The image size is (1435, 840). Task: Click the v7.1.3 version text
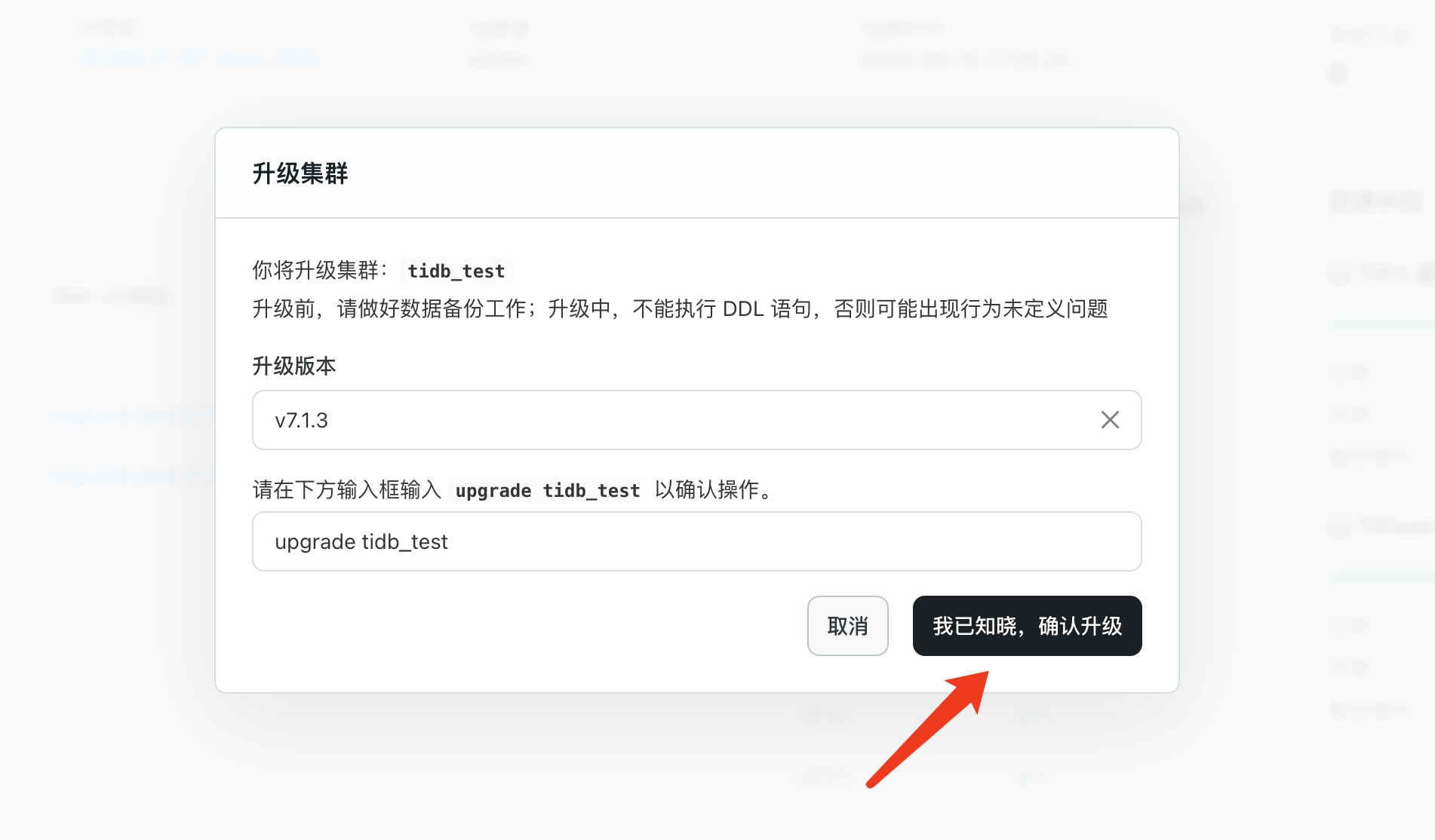point(301,420)
